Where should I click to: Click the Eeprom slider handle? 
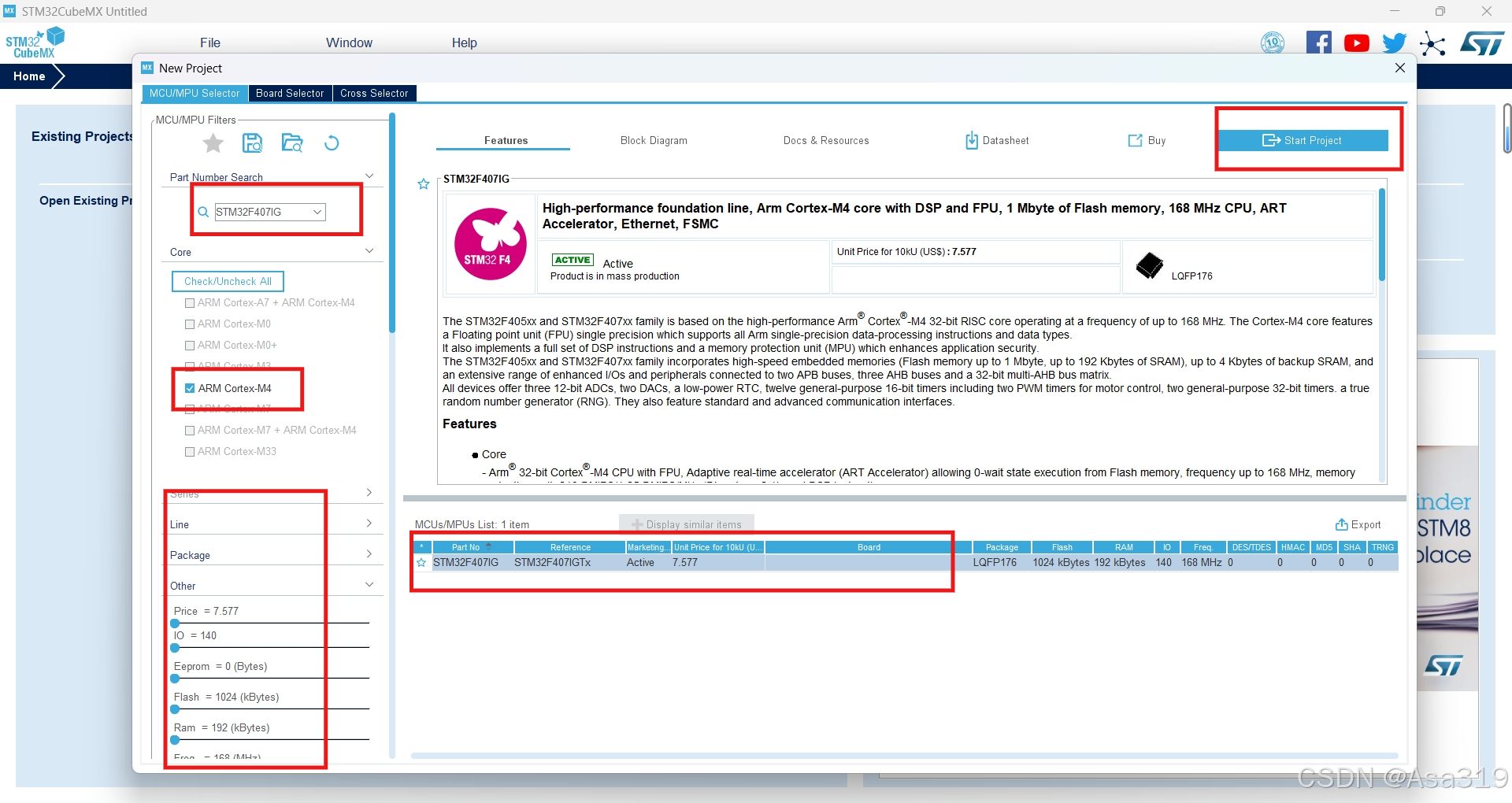pyautogui.click(x=175, y=679)
